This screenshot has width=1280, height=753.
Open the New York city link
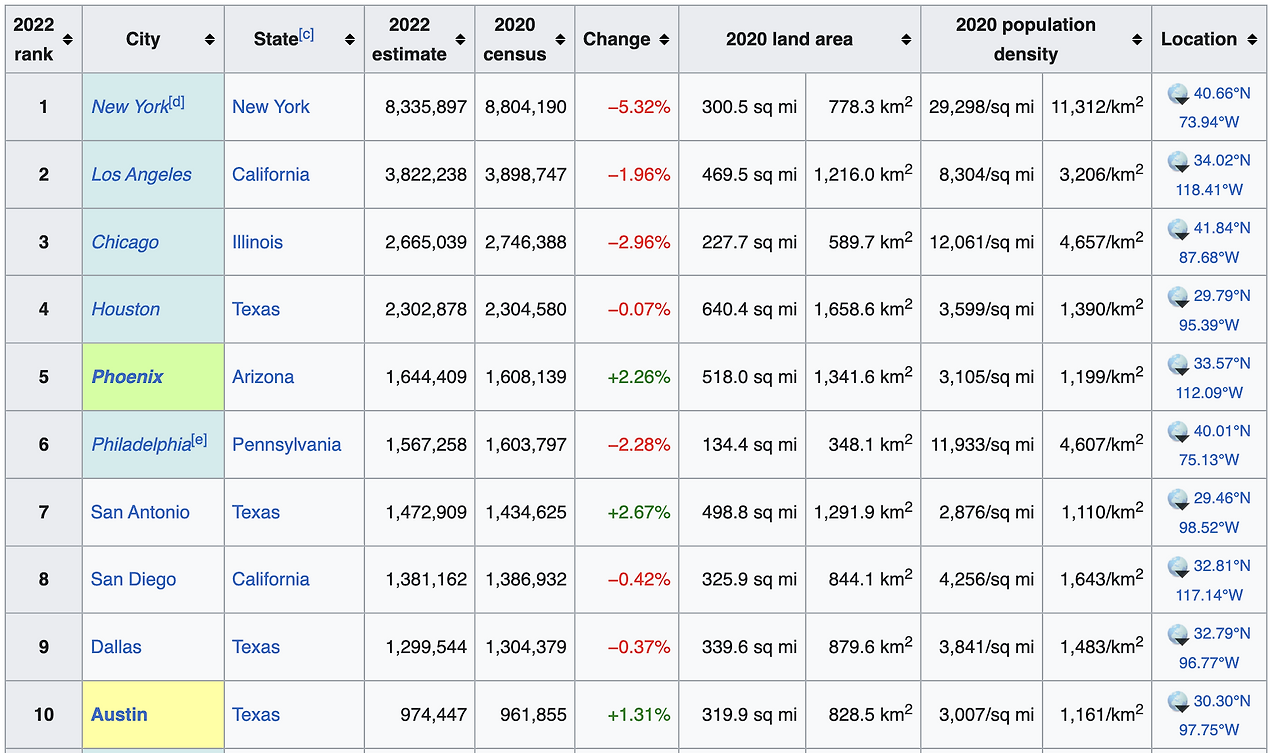pos(129,107)
